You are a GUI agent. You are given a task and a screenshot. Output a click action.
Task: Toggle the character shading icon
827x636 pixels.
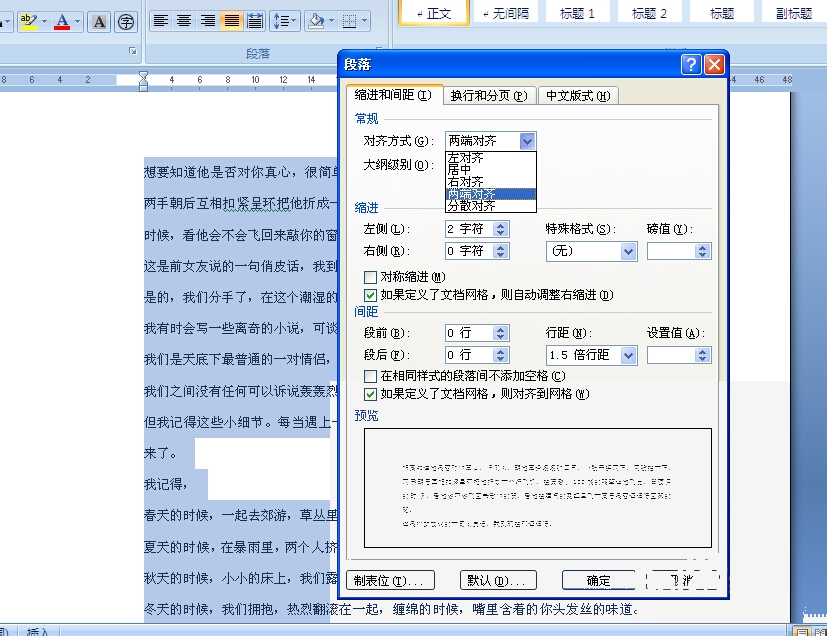pos(99,22)
